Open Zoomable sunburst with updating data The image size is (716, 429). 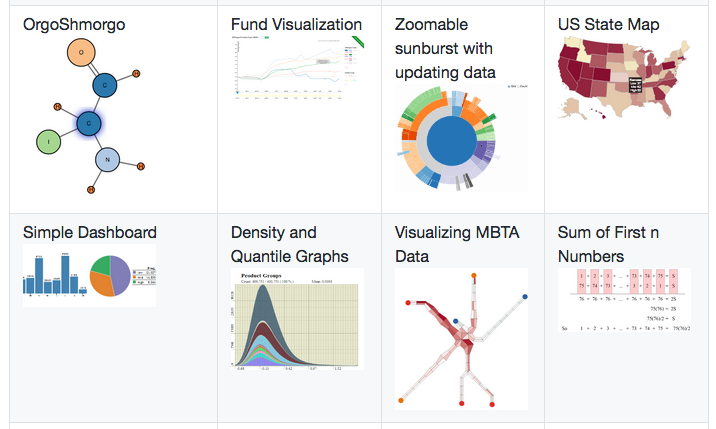pos(445,48)
